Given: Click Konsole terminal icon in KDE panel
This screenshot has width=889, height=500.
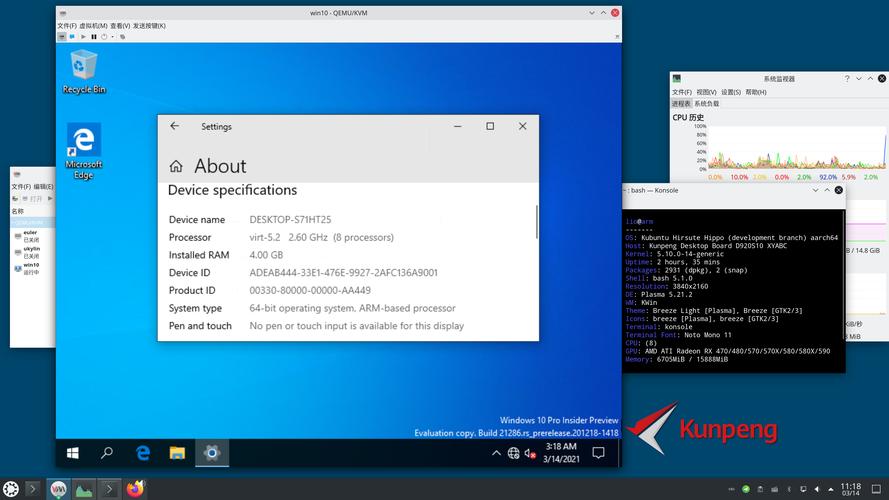Looking at the screenshot, I should coord(109,489).
